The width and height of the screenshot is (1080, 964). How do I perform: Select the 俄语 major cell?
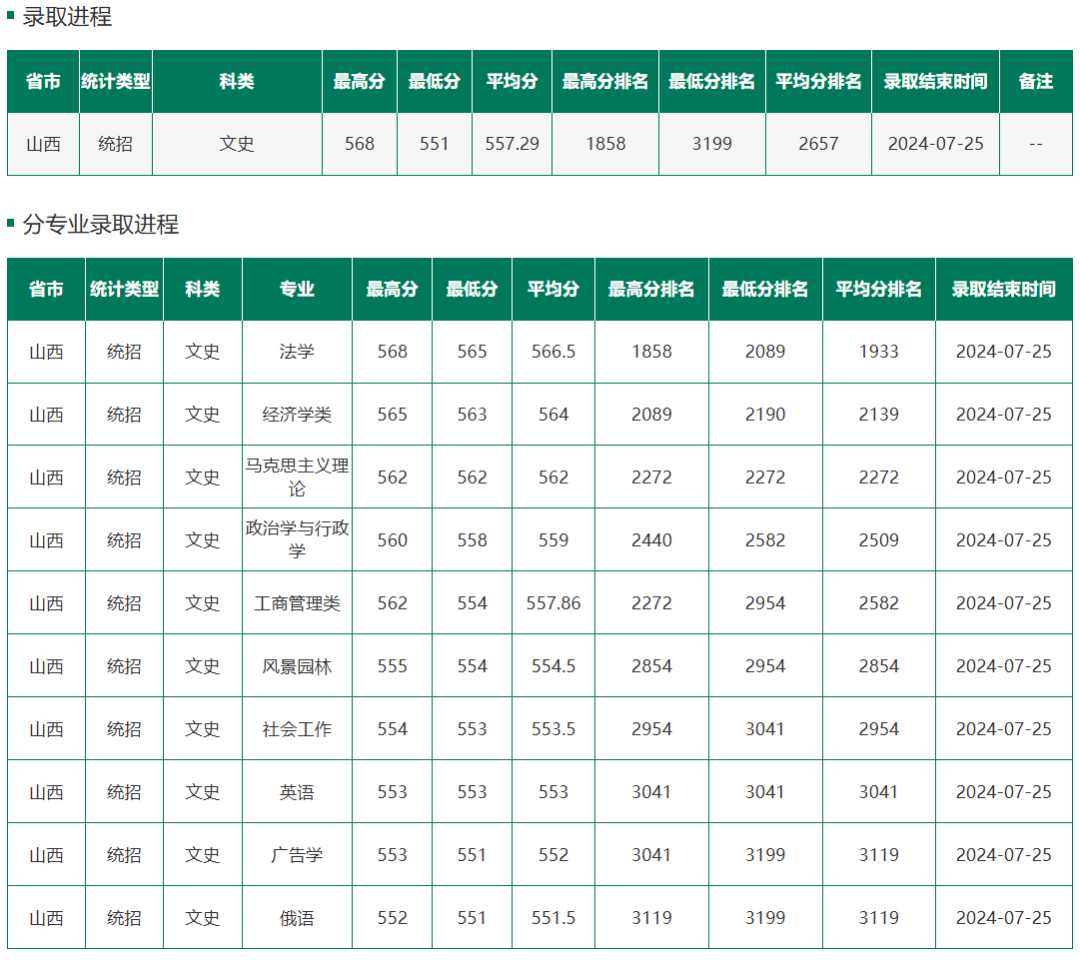click(297, 918)
